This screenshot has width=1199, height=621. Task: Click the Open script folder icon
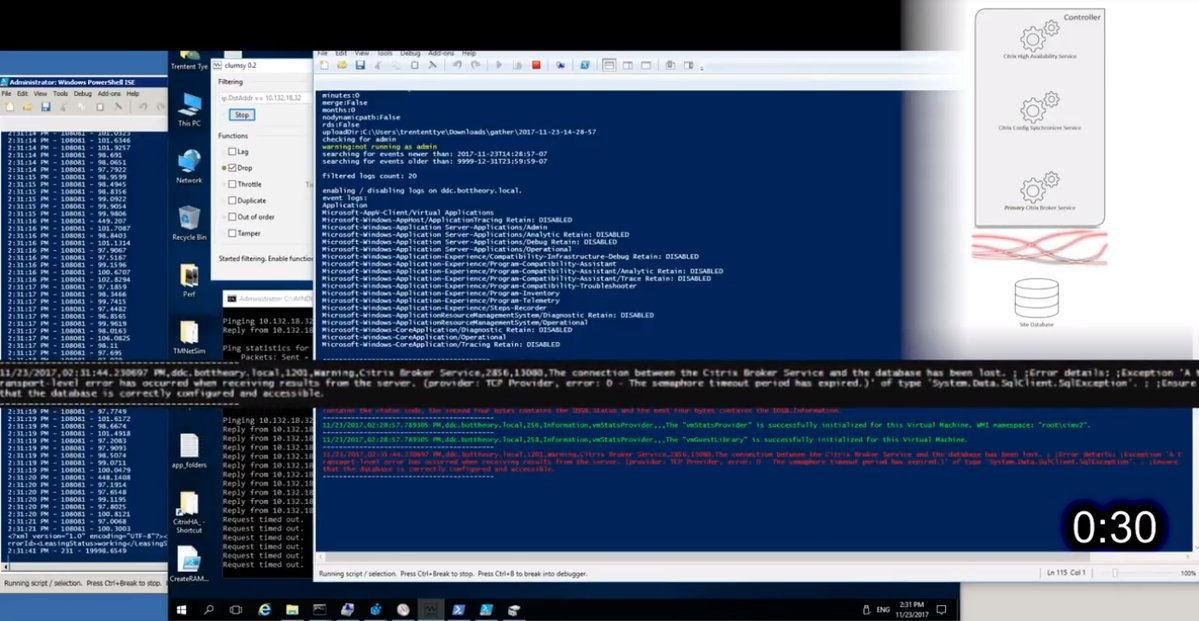click(342, 65)
